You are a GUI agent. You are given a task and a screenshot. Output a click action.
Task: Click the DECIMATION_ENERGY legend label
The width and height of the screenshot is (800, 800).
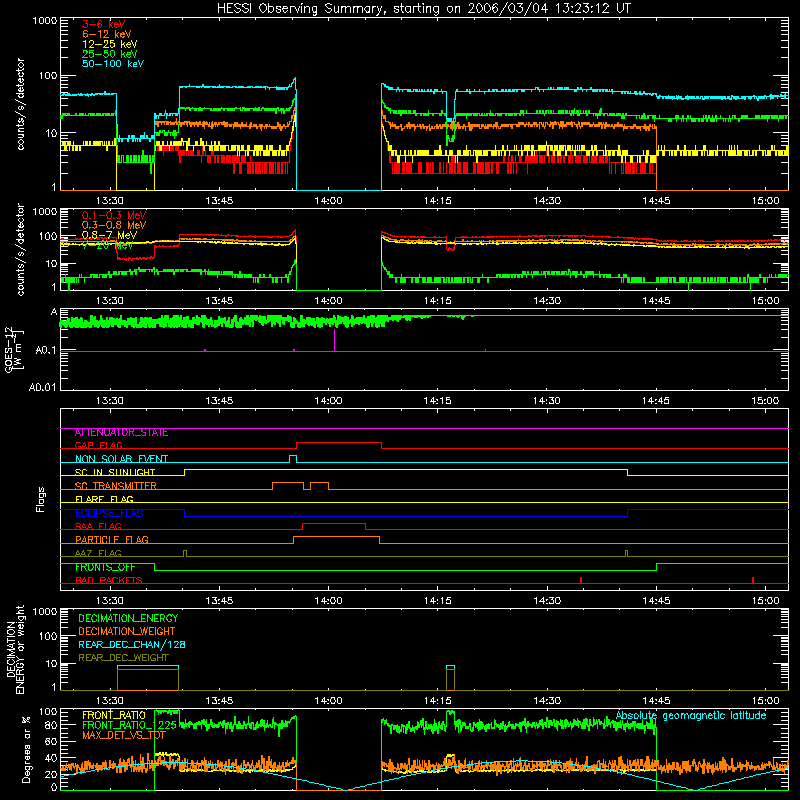(x=128, y=618)
